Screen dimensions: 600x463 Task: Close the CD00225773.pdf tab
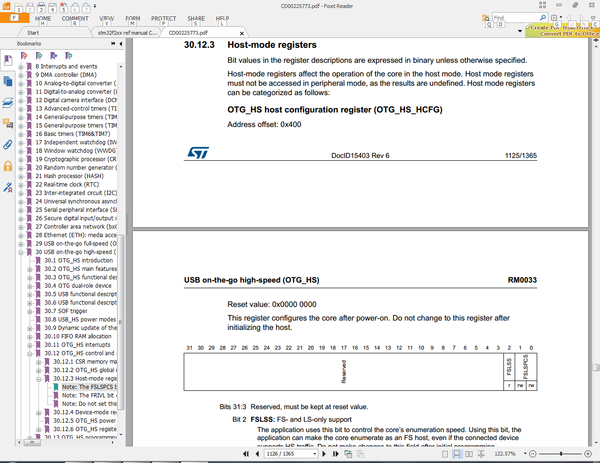(241, 33)
